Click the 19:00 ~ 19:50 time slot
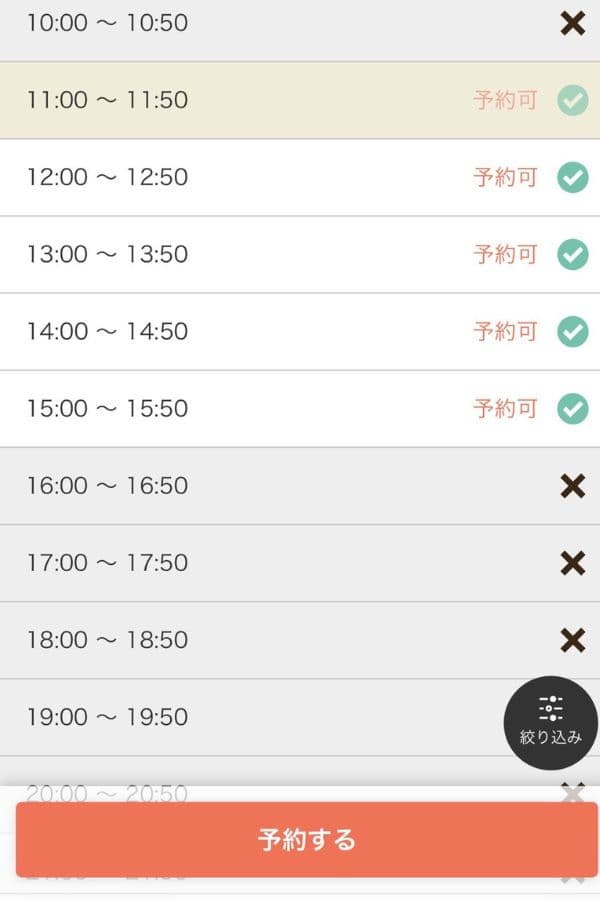 coord(300,717)
